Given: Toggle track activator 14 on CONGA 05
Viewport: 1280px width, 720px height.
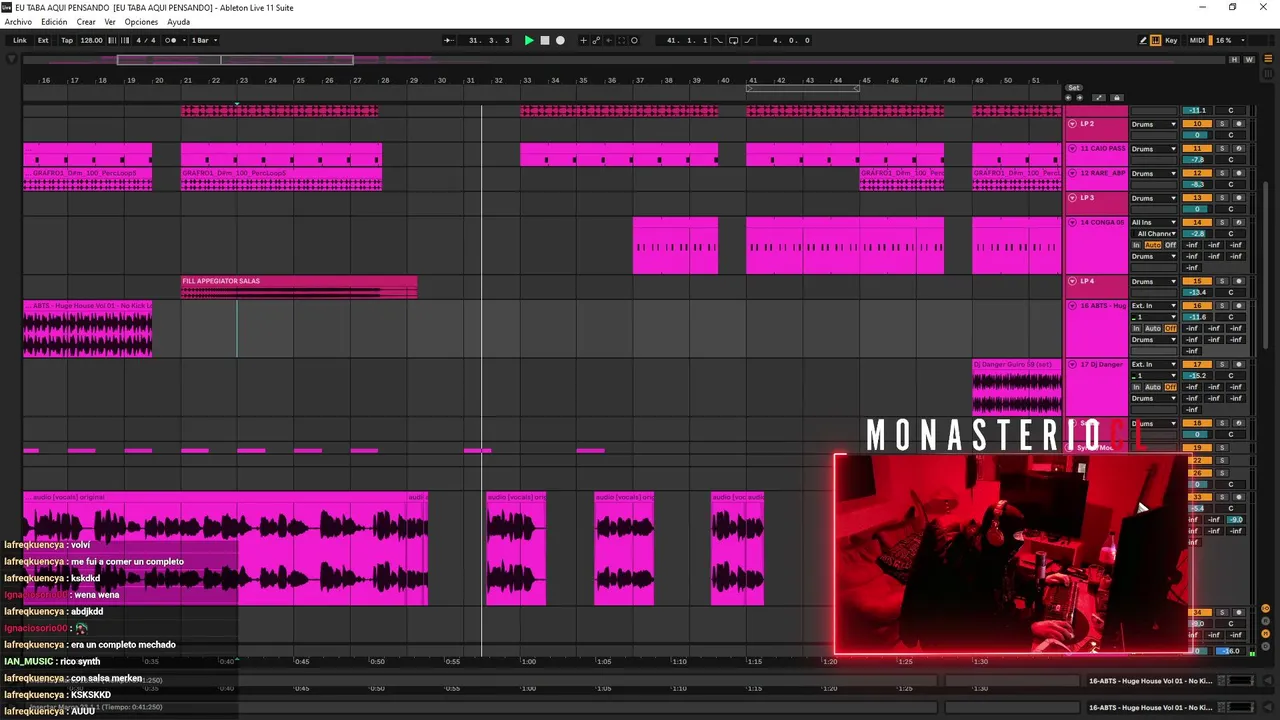Looking at the screenshot, I should [x=1197, y=223].
